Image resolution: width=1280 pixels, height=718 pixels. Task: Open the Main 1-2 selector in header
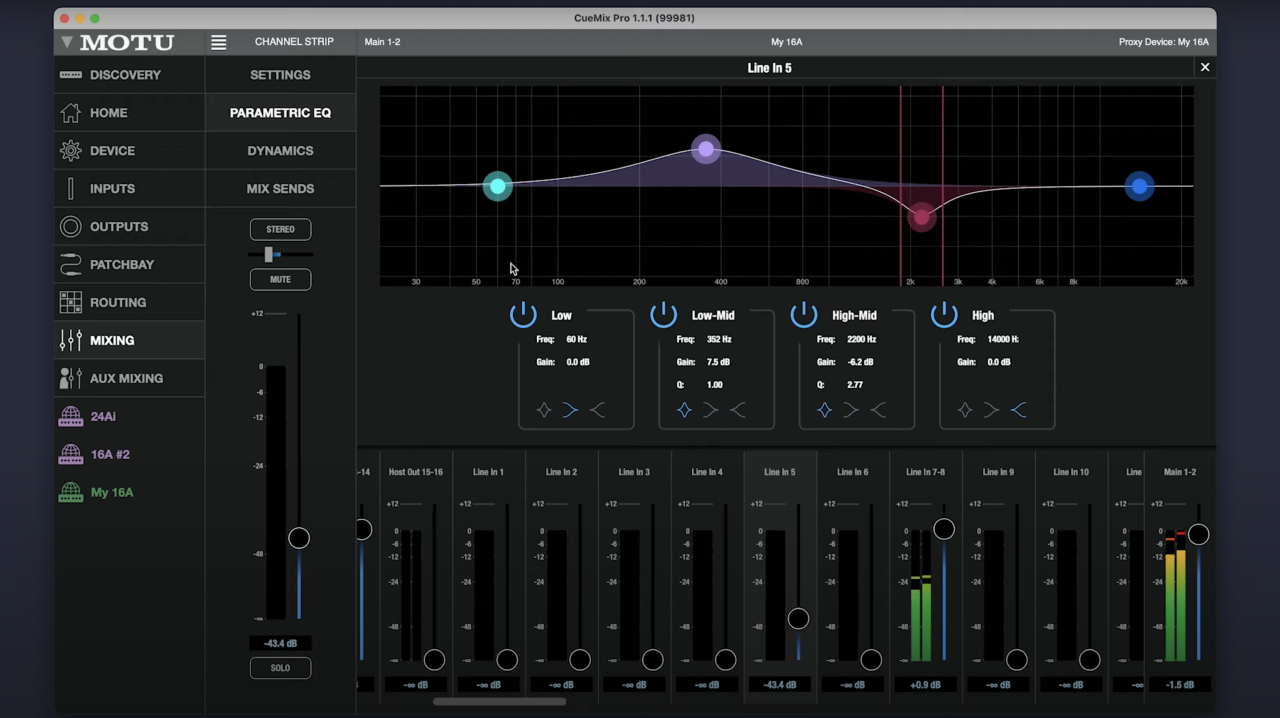[382, 42]
